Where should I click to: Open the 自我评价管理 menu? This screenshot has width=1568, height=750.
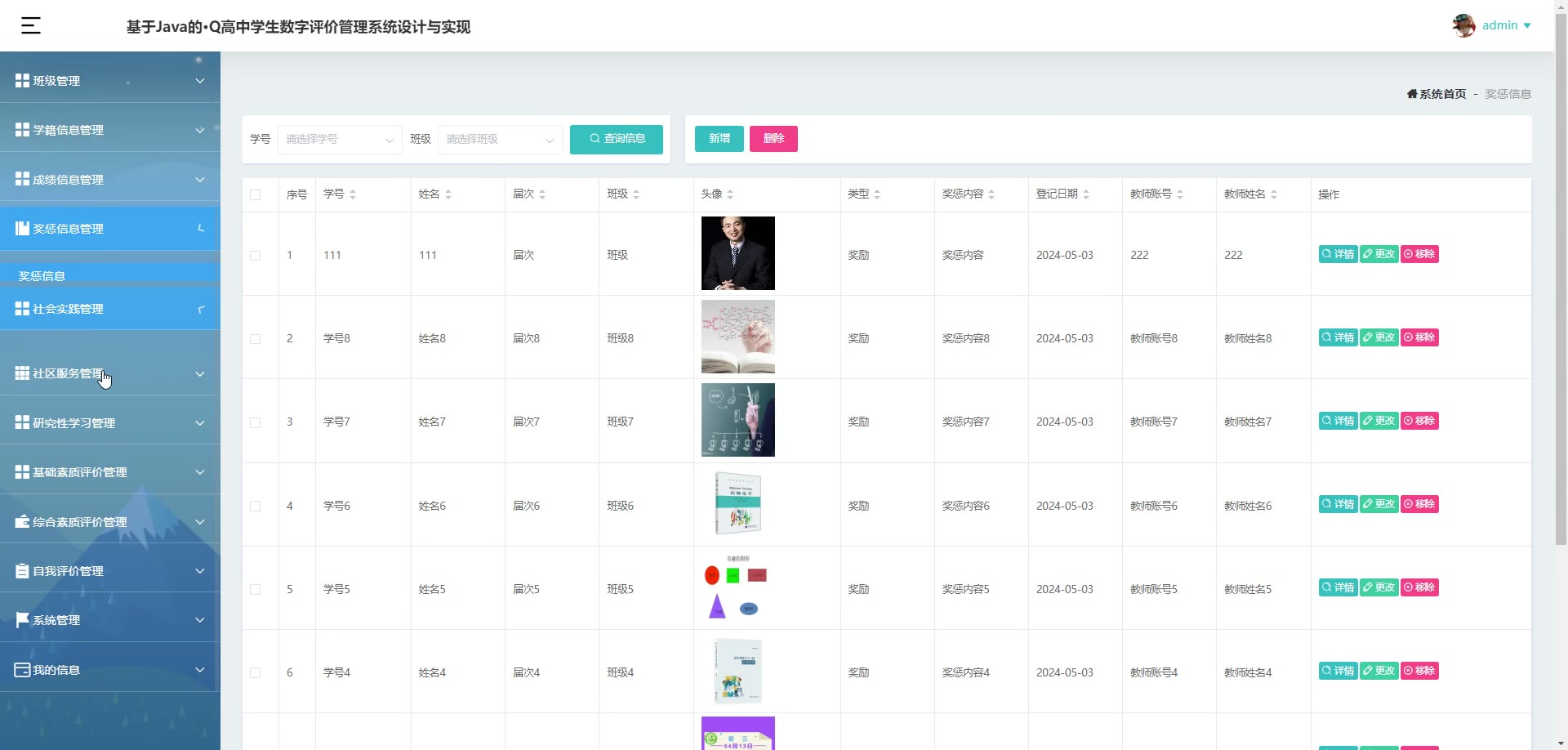[110, 571]
